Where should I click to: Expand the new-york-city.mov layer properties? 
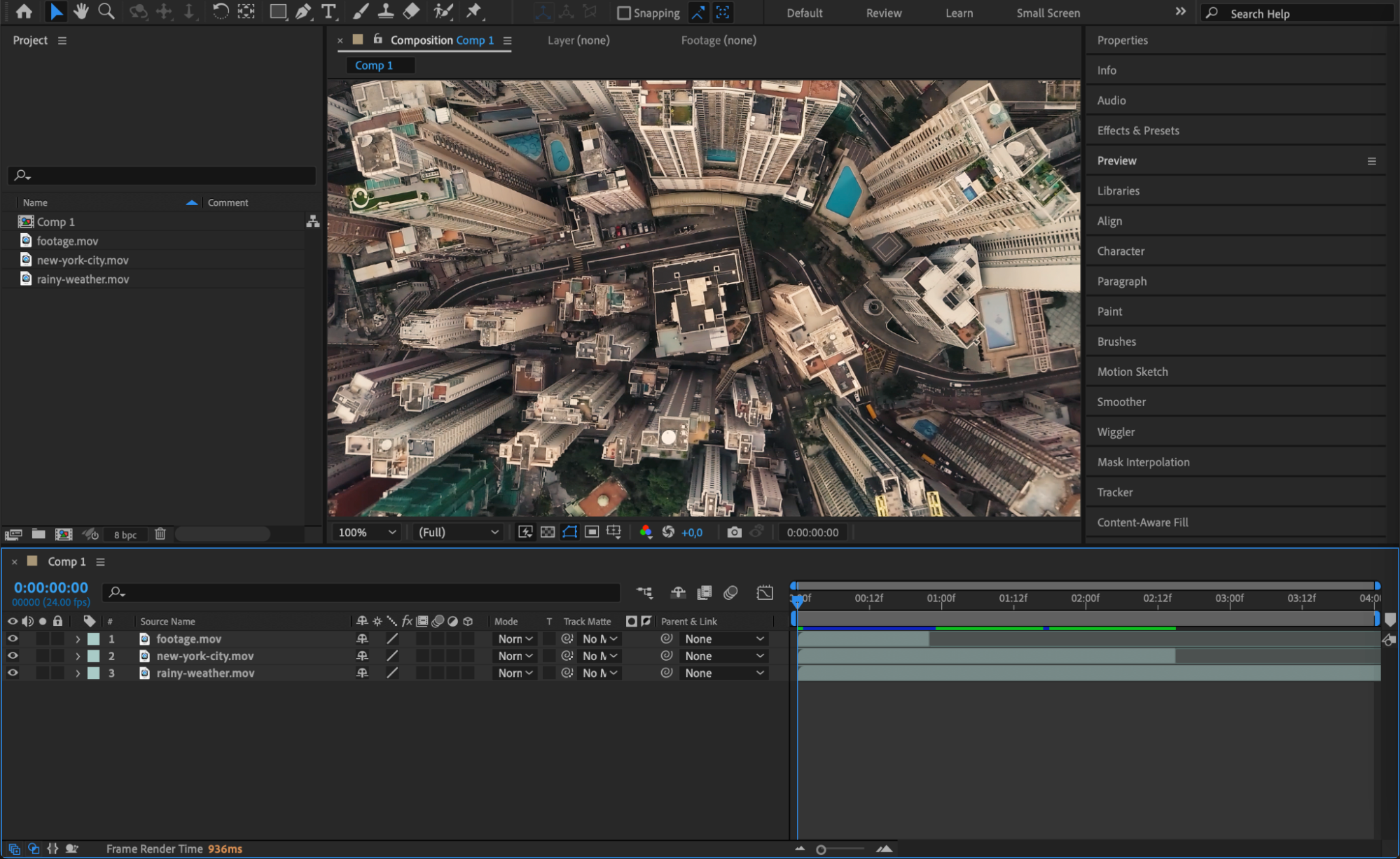point(78,656)
